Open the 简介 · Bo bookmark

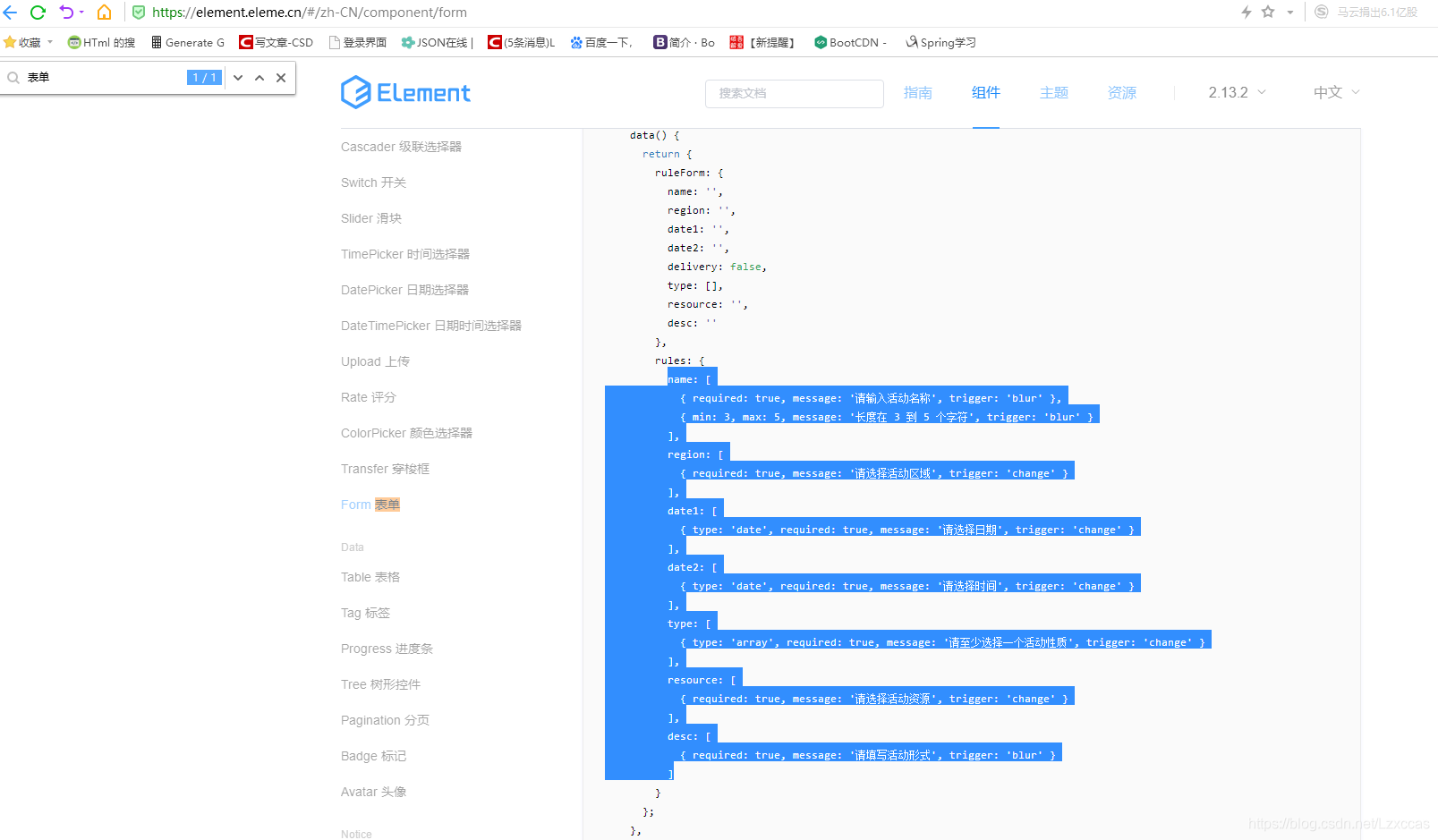pos(684,42)
